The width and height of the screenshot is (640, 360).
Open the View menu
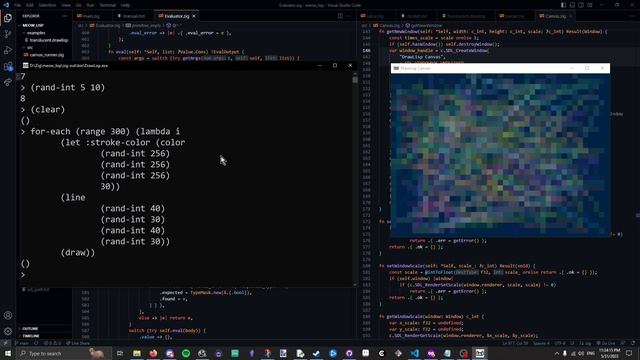coord(66,5)
